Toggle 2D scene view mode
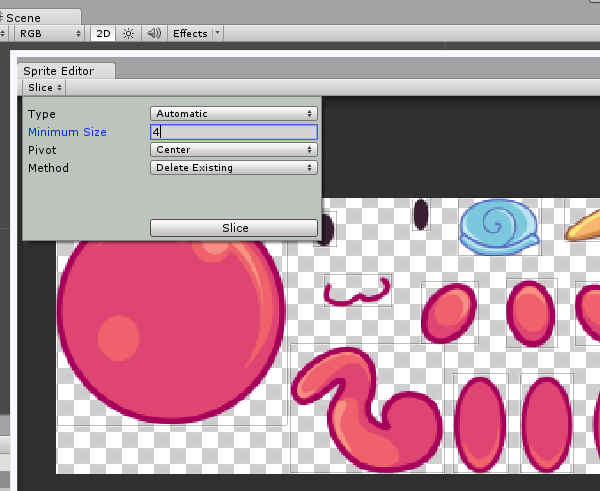Image resolution: width=600 pixels, height=491 pixels. click(x=103, y=33)
